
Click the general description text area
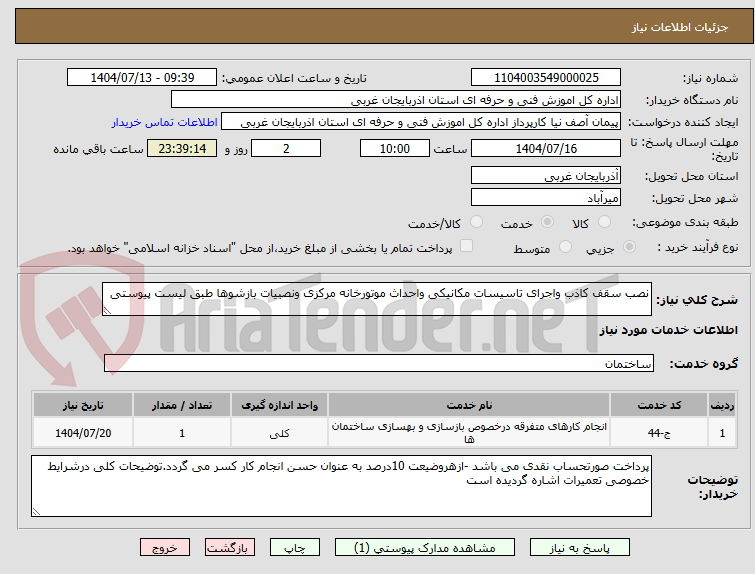[377, 299]
